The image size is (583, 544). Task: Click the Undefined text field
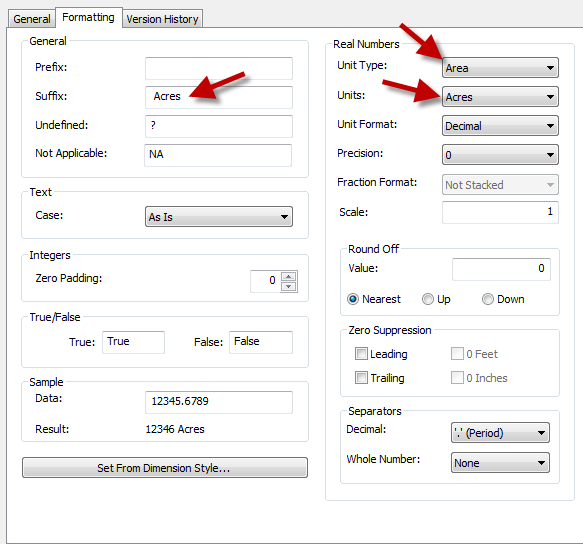(x=219, y=126)
